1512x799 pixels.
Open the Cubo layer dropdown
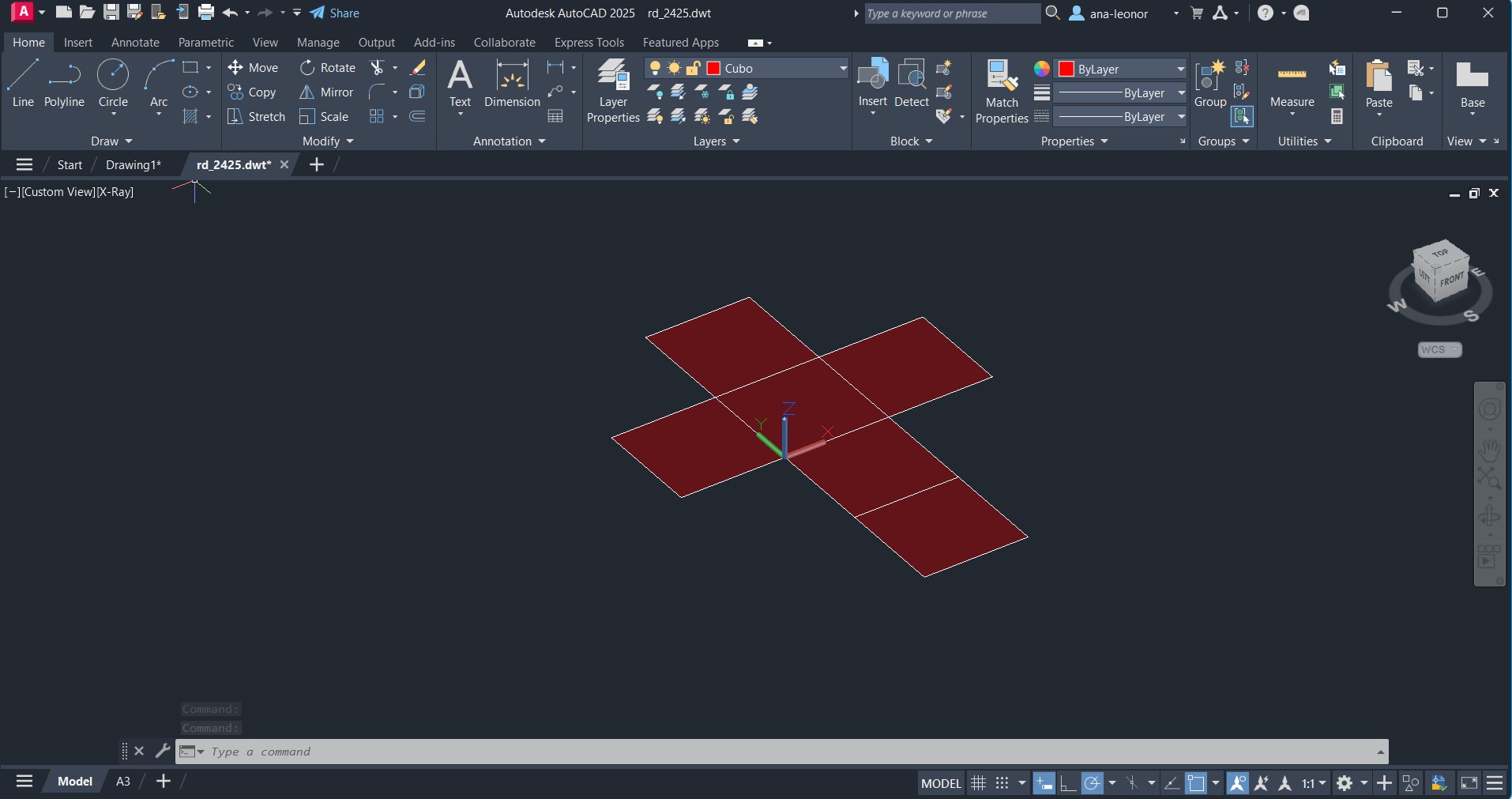click(x=842, y=69)
